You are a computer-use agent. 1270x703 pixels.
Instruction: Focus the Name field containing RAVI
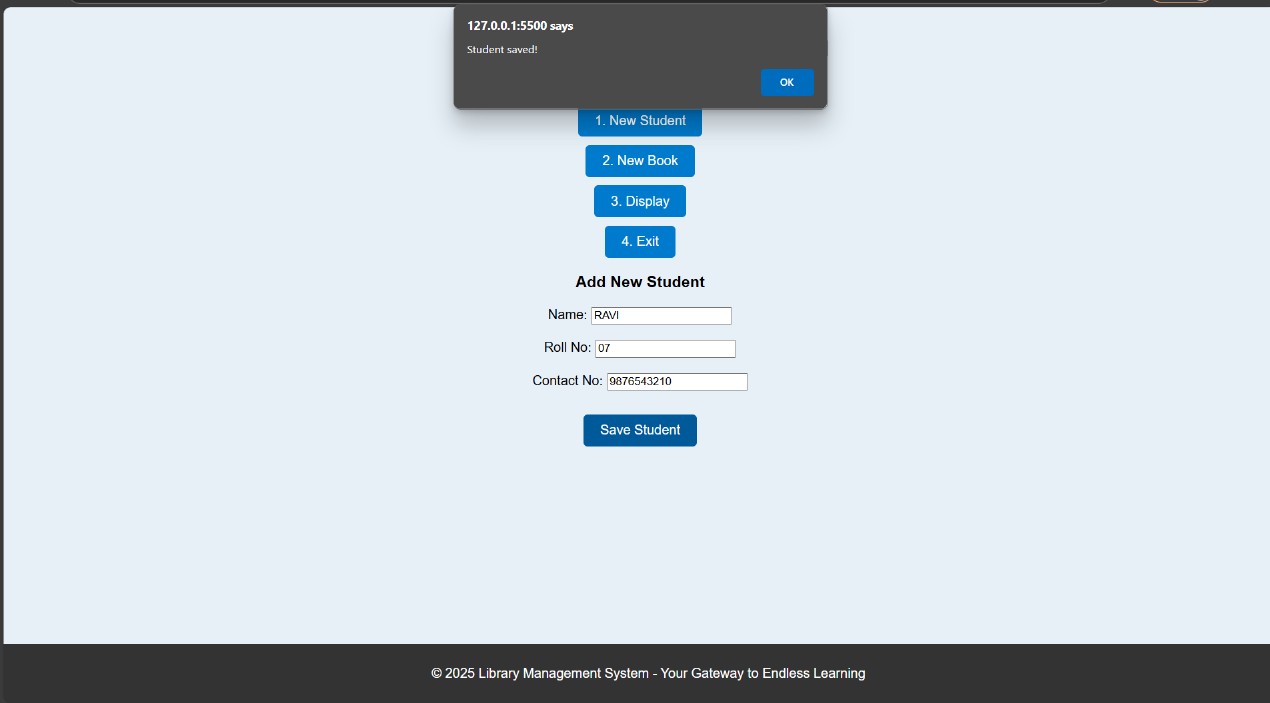(661, 316)
